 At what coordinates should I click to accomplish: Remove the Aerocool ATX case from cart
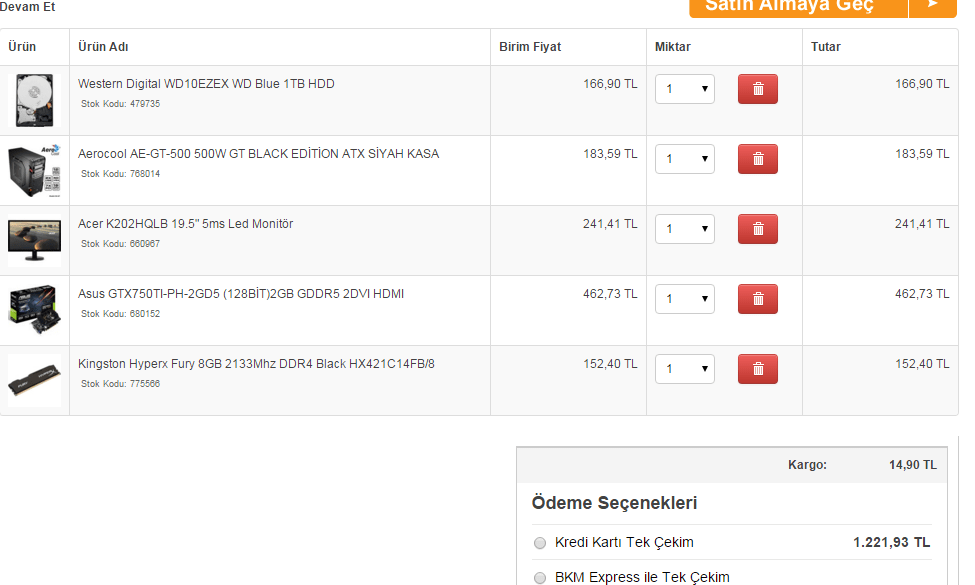(757, 159)
